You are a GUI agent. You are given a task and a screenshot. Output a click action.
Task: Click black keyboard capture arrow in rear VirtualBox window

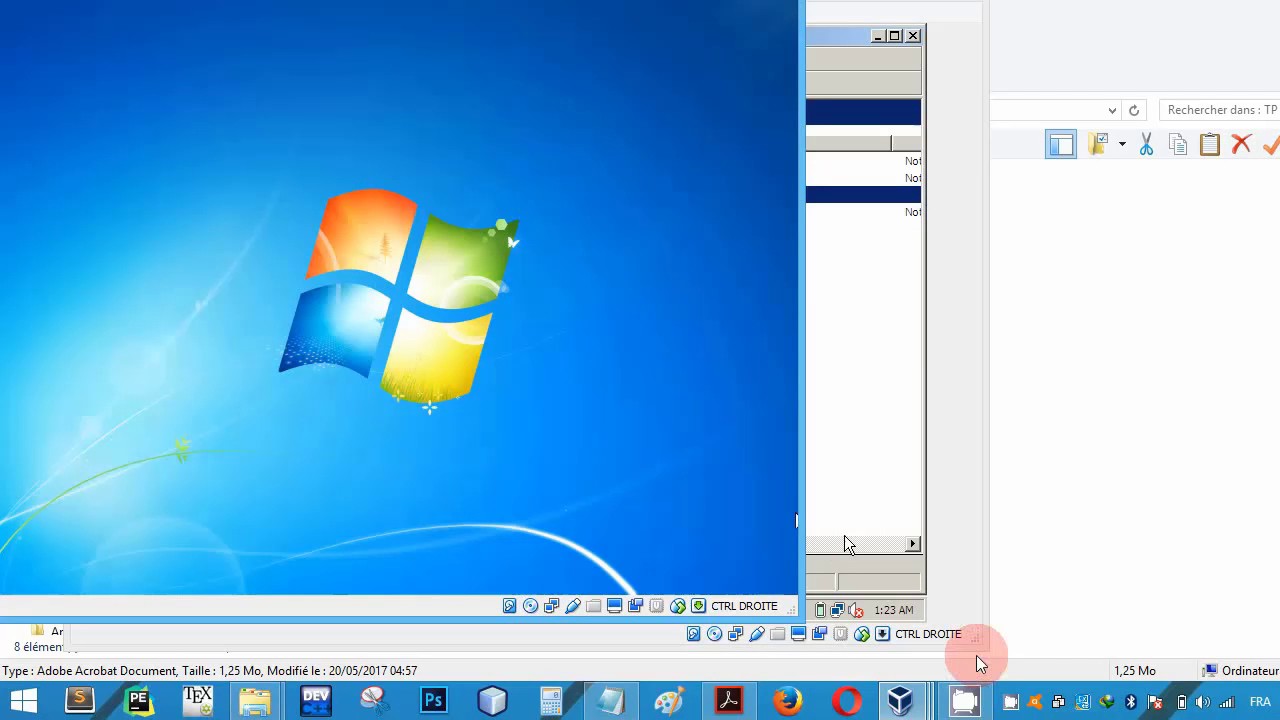pyautogui.click(x=883, y=634)
